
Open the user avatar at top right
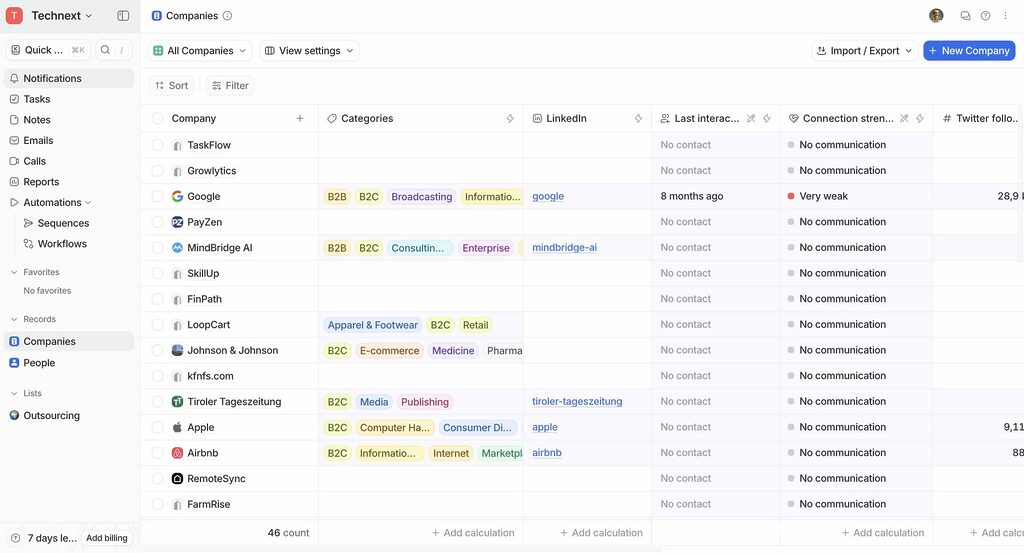(936, 16)
